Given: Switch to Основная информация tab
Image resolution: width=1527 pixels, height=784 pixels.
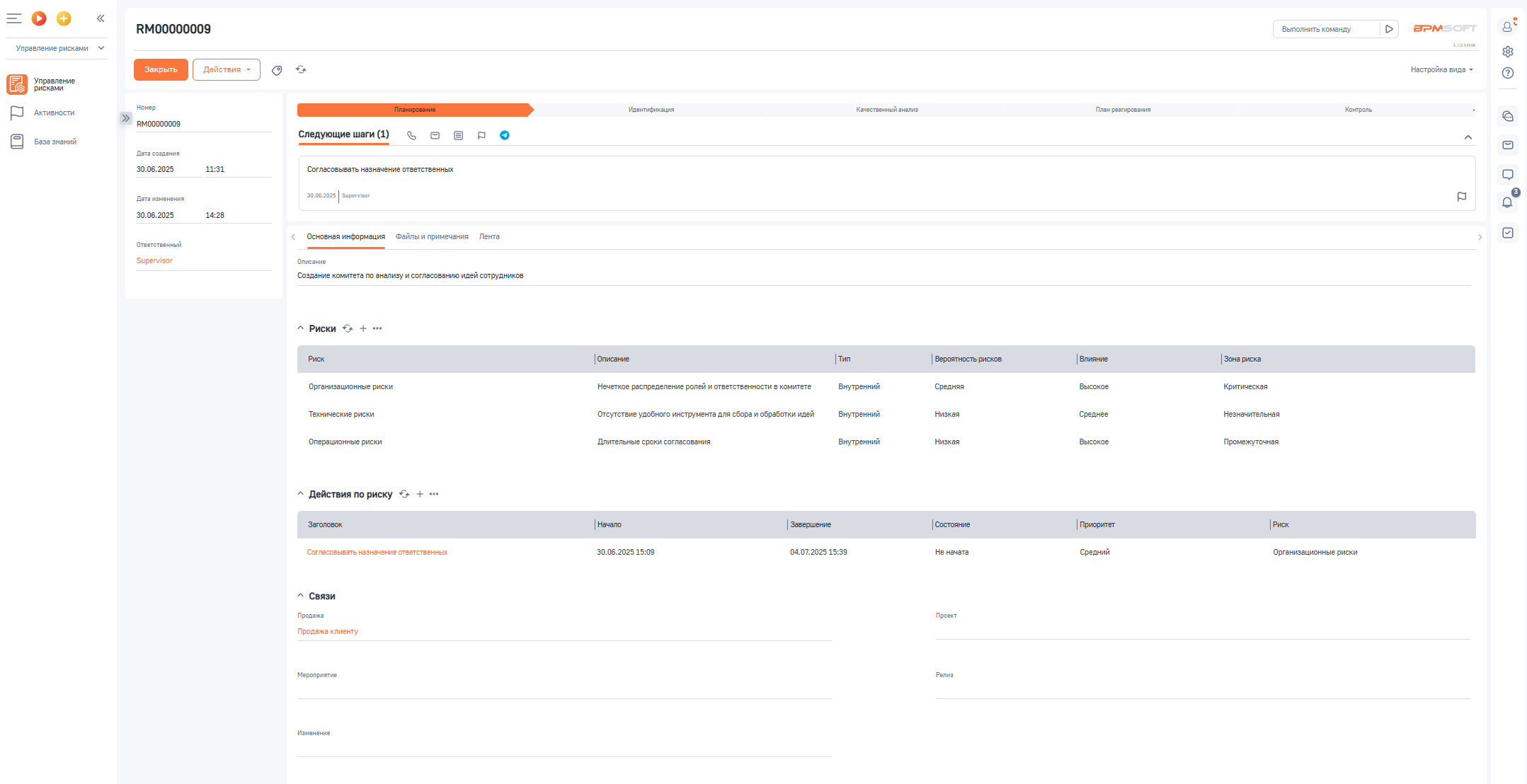Looking at the screenshot, I should 345,237.
